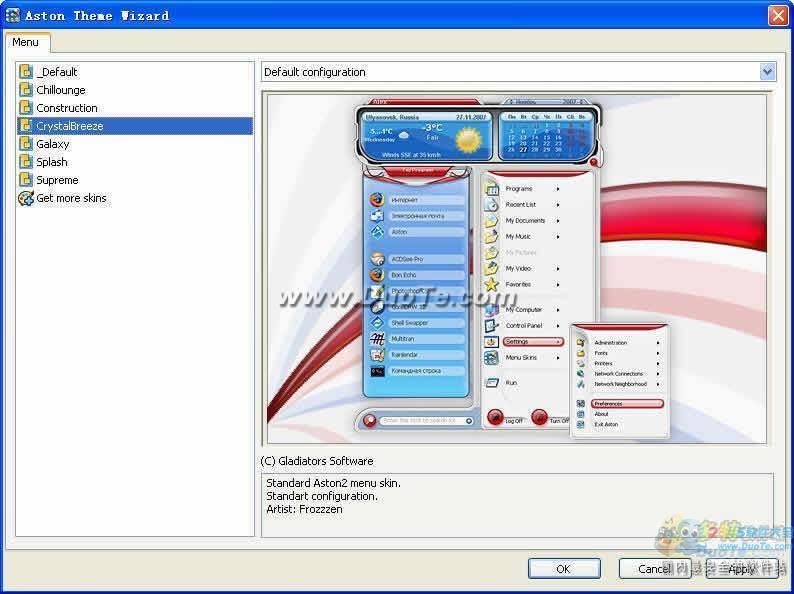Select the Chillounge skin entry
The image size is (794, 594).
click(61, 90)
